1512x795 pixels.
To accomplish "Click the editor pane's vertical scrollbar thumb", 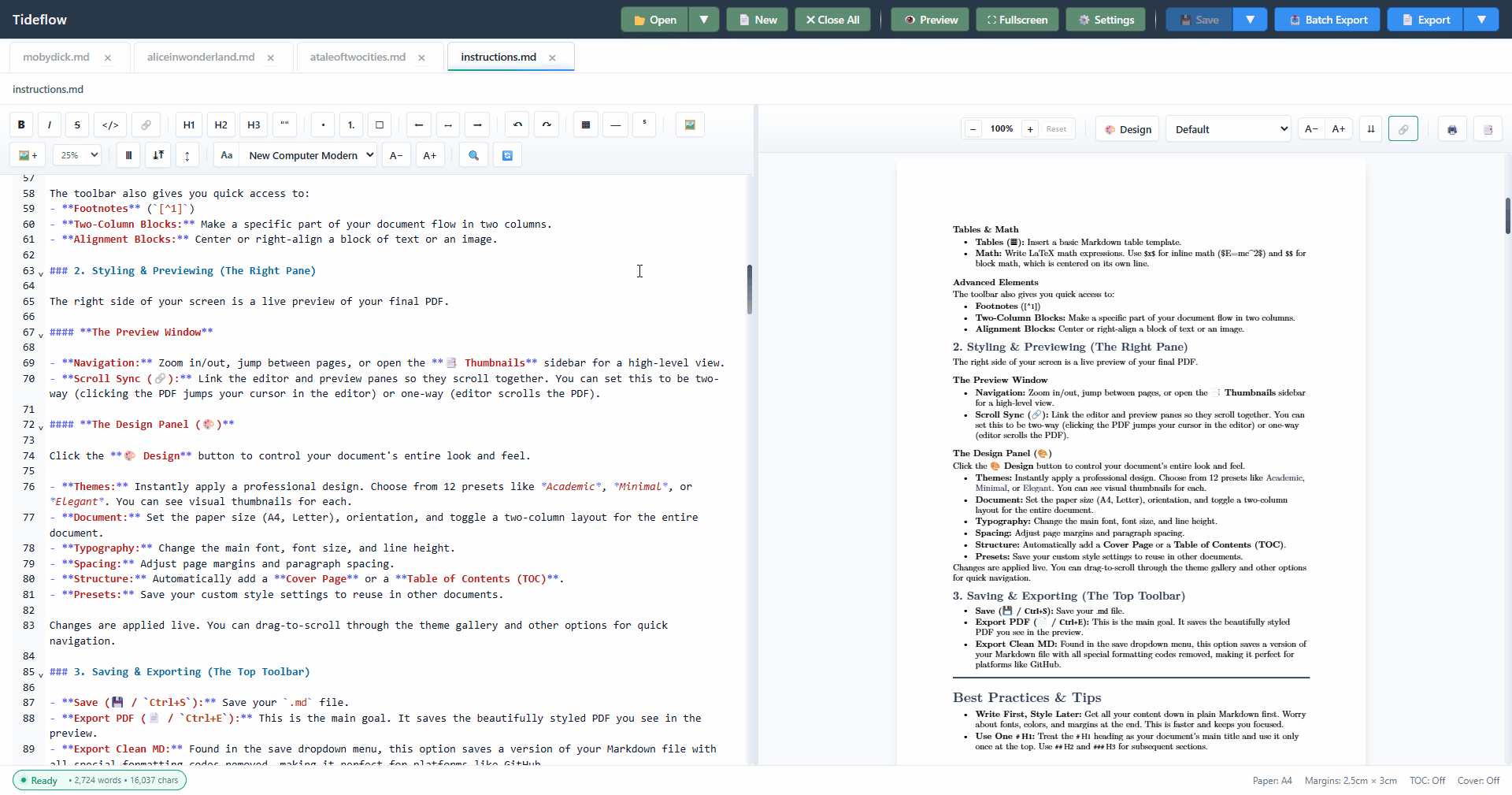I will point(750,289).
